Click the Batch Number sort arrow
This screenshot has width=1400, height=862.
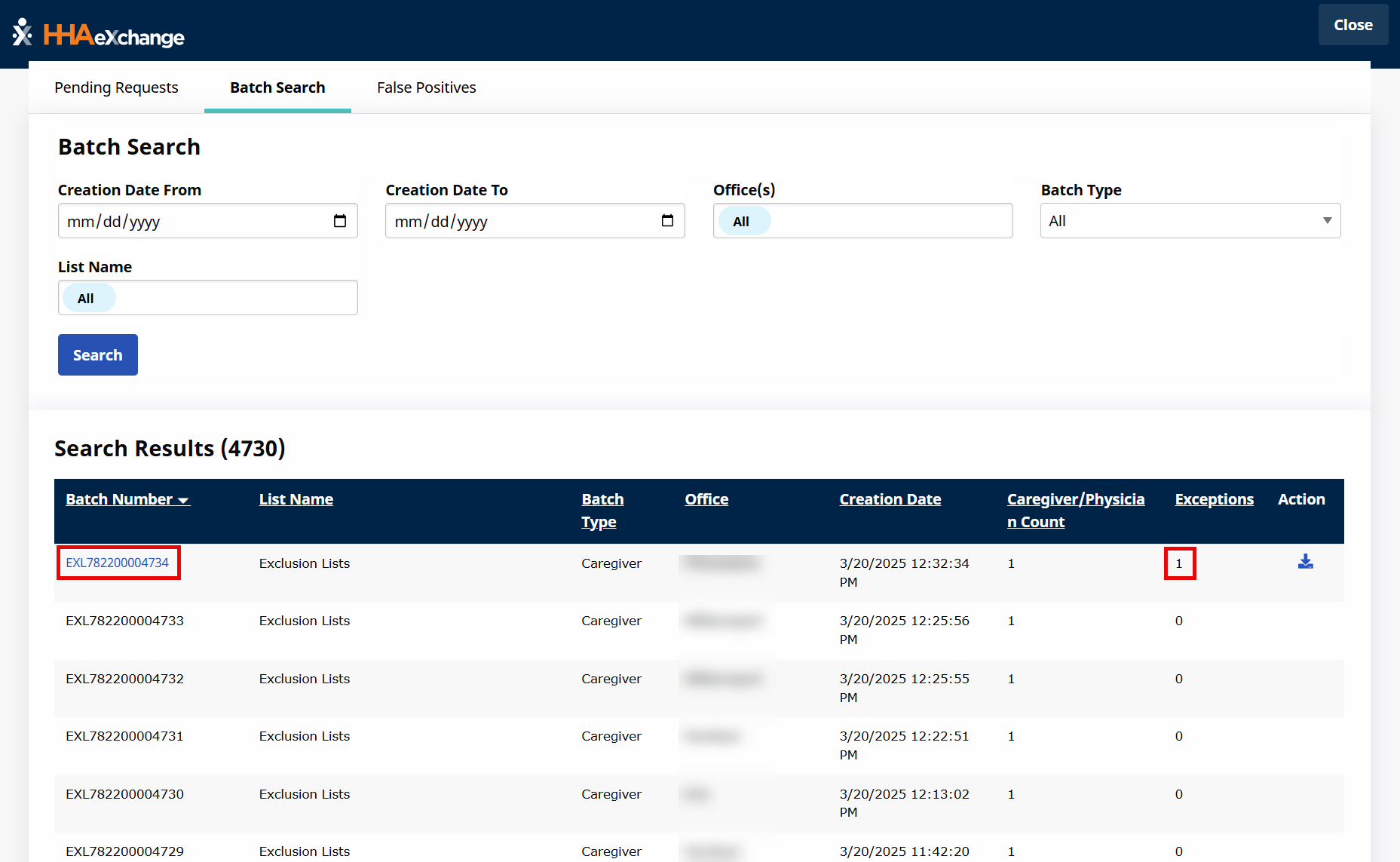(x=185, y=499)
